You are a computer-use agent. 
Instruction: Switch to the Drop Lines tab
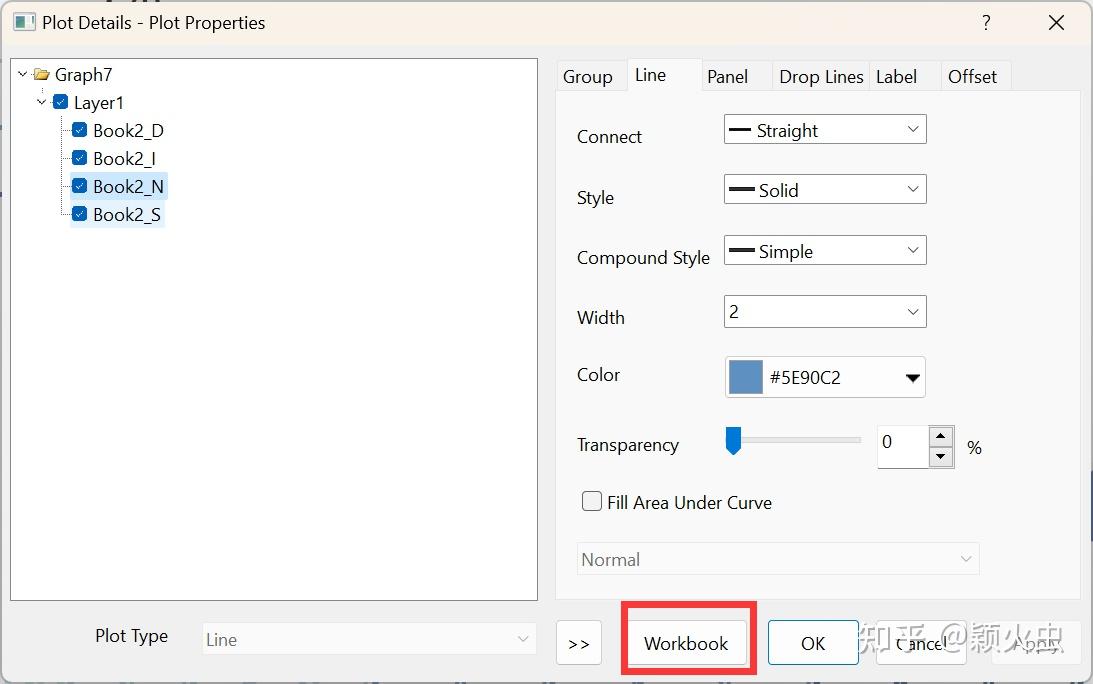[x=821, y=77]
